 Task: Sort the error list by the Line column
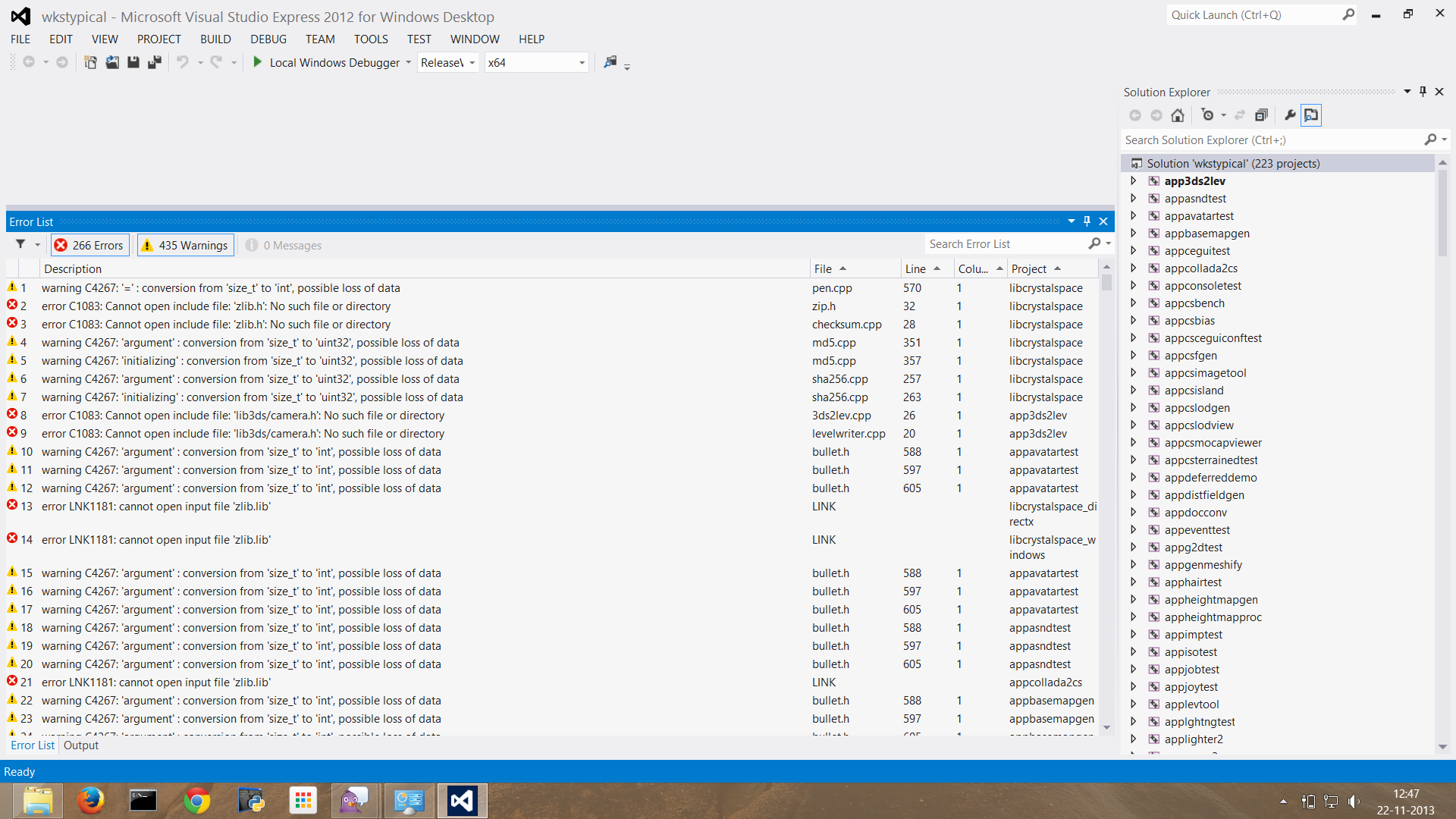click(x=926, y=268)
